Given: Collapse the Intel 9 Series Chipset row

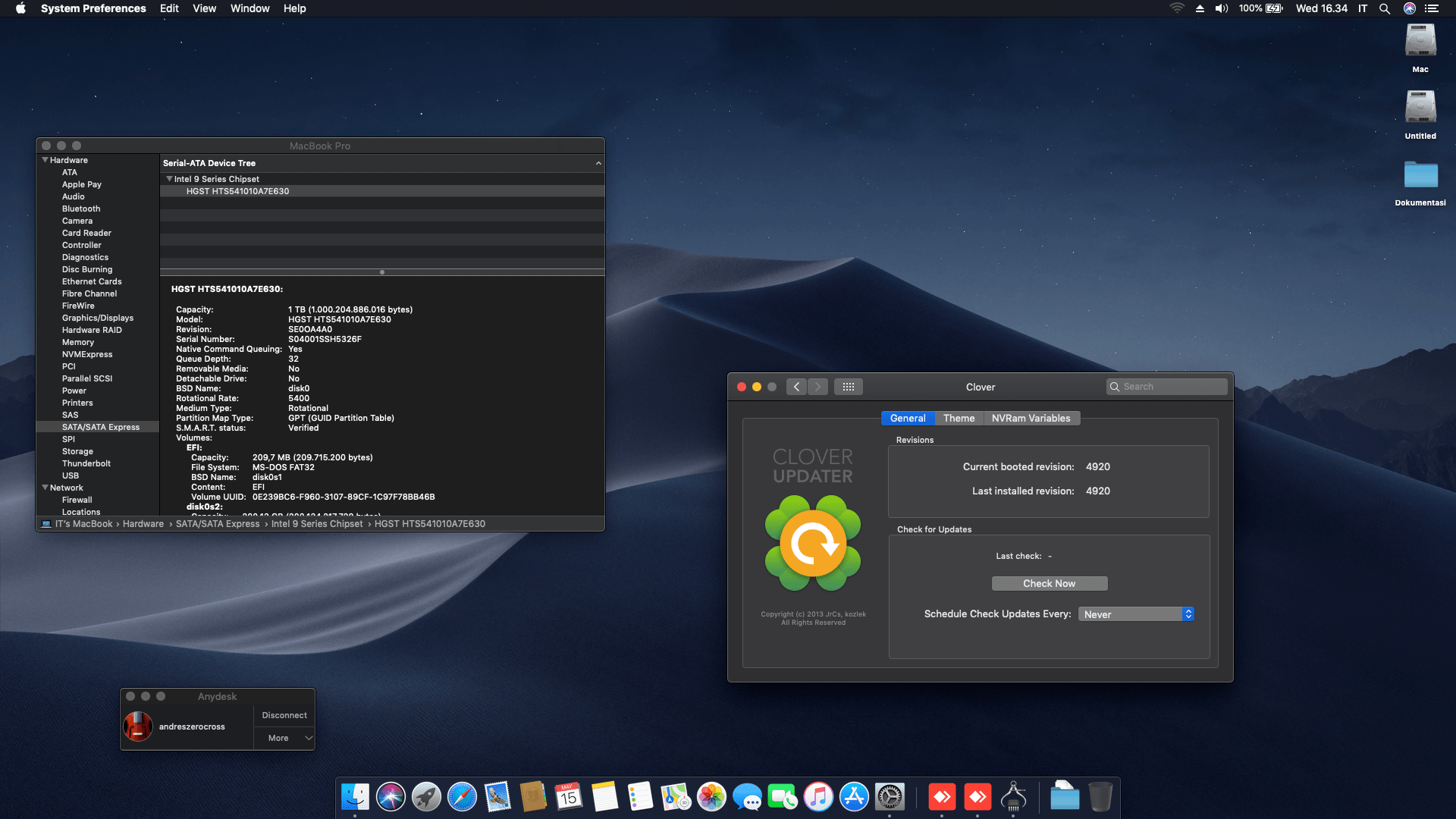Looking at the screenshot, I should coord(169,179).
